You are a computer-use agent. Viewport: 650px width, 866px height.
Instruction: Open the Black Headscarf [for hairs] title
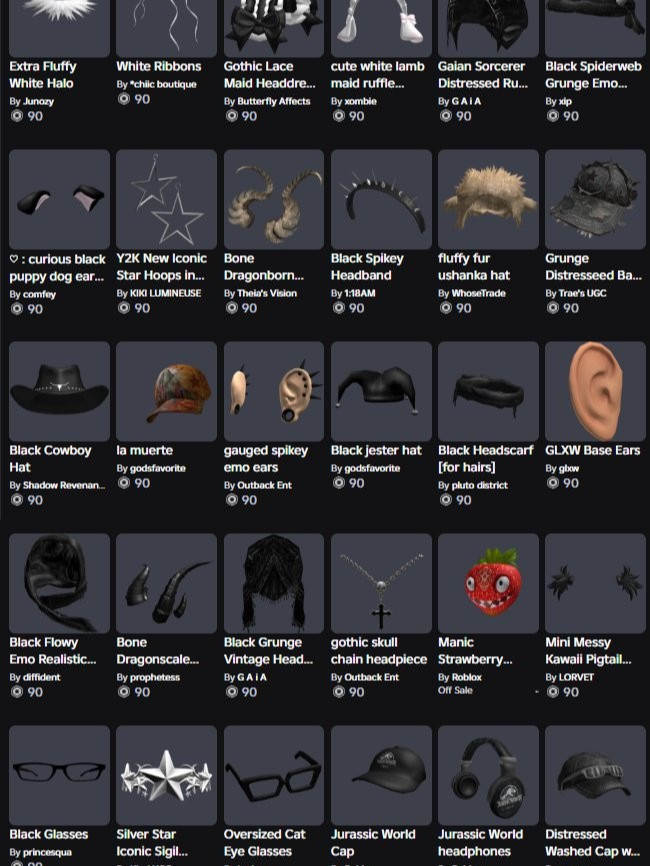click(485, 459)
